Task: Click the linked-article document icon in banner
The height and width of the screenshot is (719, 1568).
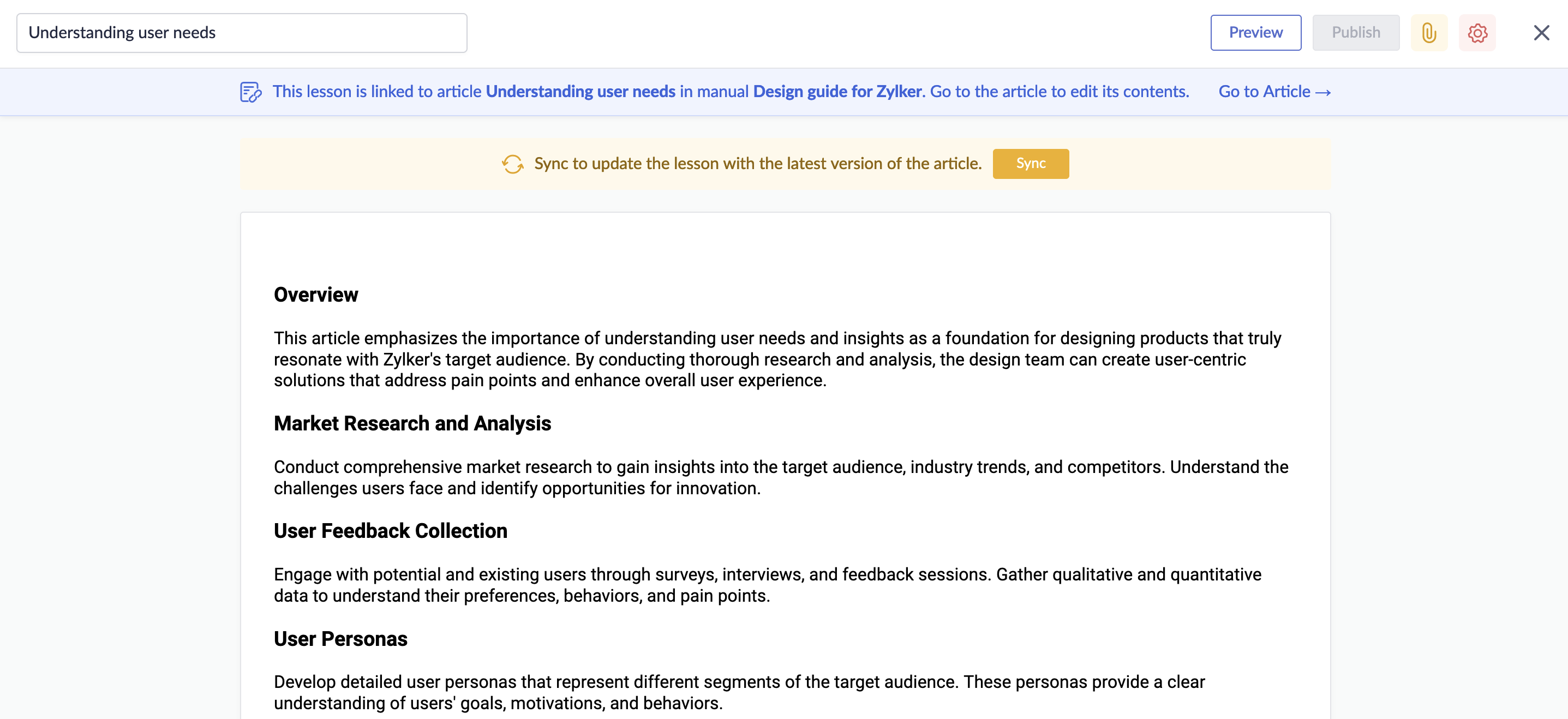Action: 250,92
